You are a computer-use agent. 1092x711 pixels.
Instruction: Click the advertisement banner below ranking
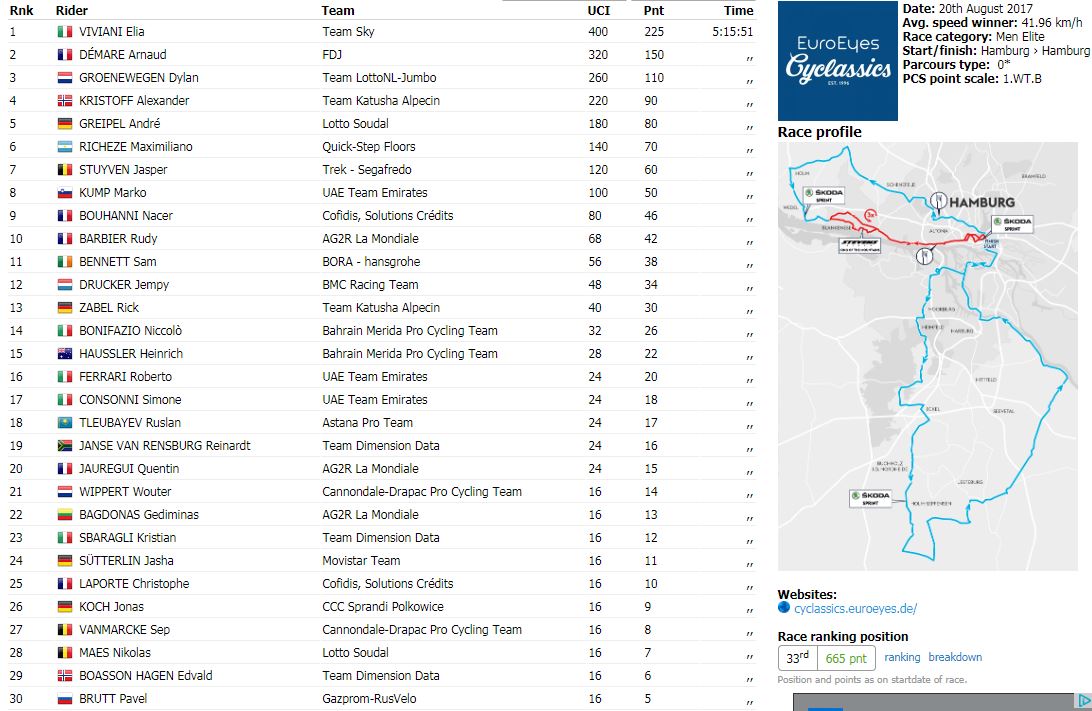pos(942,702)
